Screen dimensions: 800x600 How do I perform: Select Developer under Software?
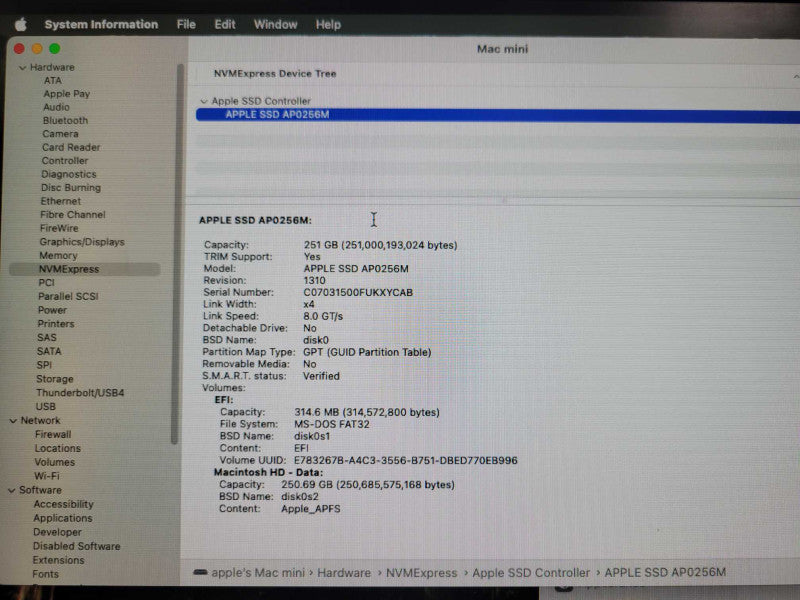[x=57, y=532]
